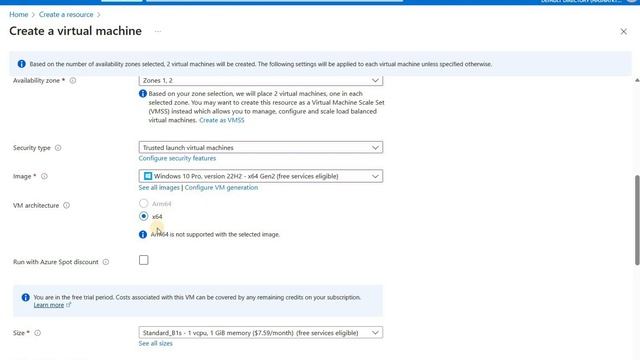Select the x64 architecture radio button
Viewport: 640px width, 360px height.
click(x=144, y=216)
